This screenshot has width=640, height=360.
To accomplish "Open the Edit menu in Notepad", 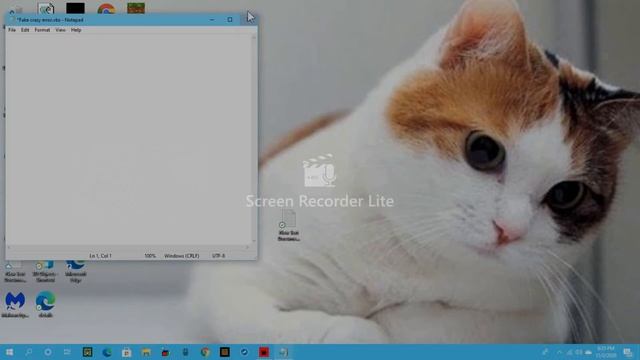I will (25, 30).
